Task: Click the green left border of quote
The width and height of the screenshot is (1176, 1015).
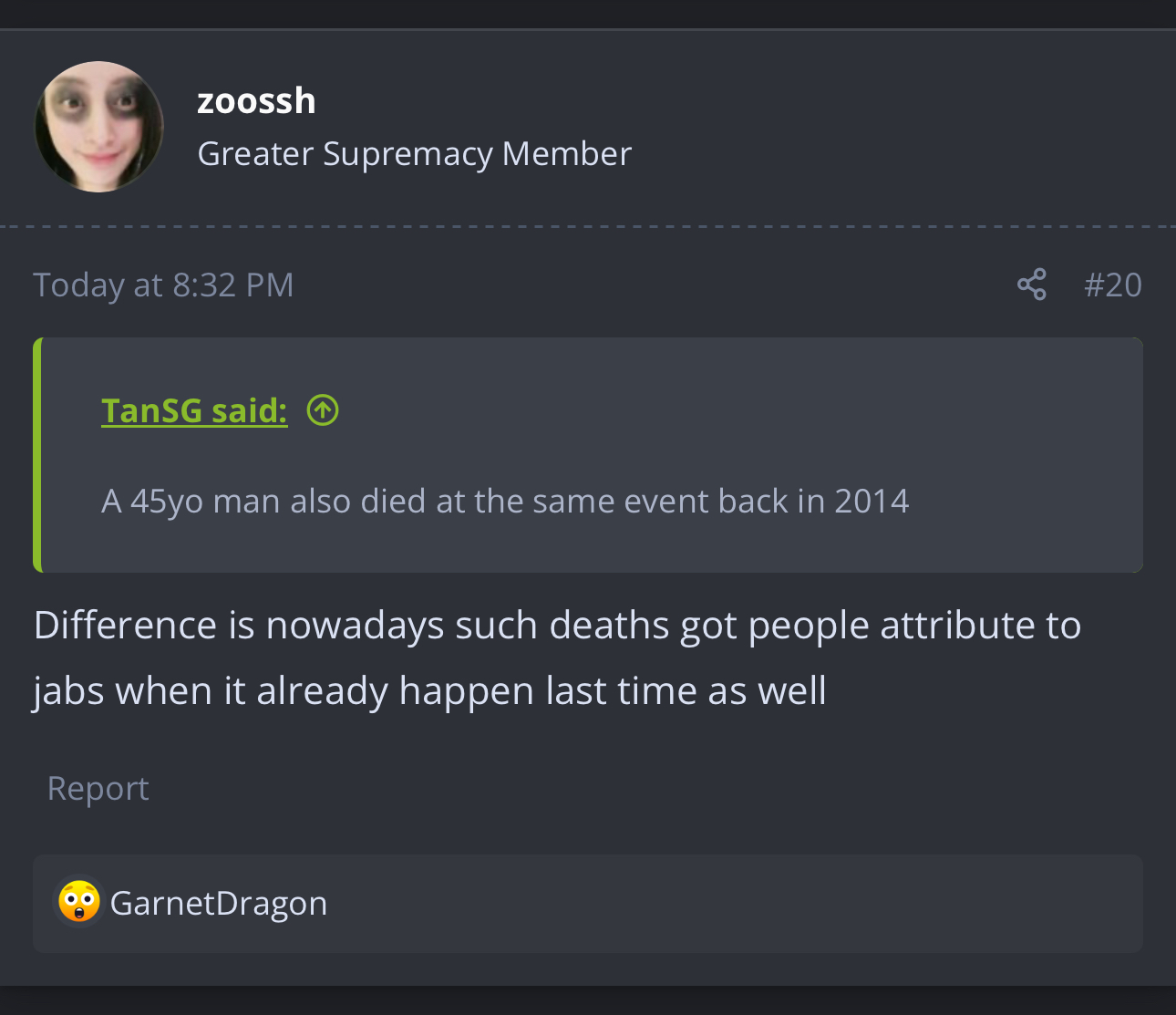Action: coord(37,455)
